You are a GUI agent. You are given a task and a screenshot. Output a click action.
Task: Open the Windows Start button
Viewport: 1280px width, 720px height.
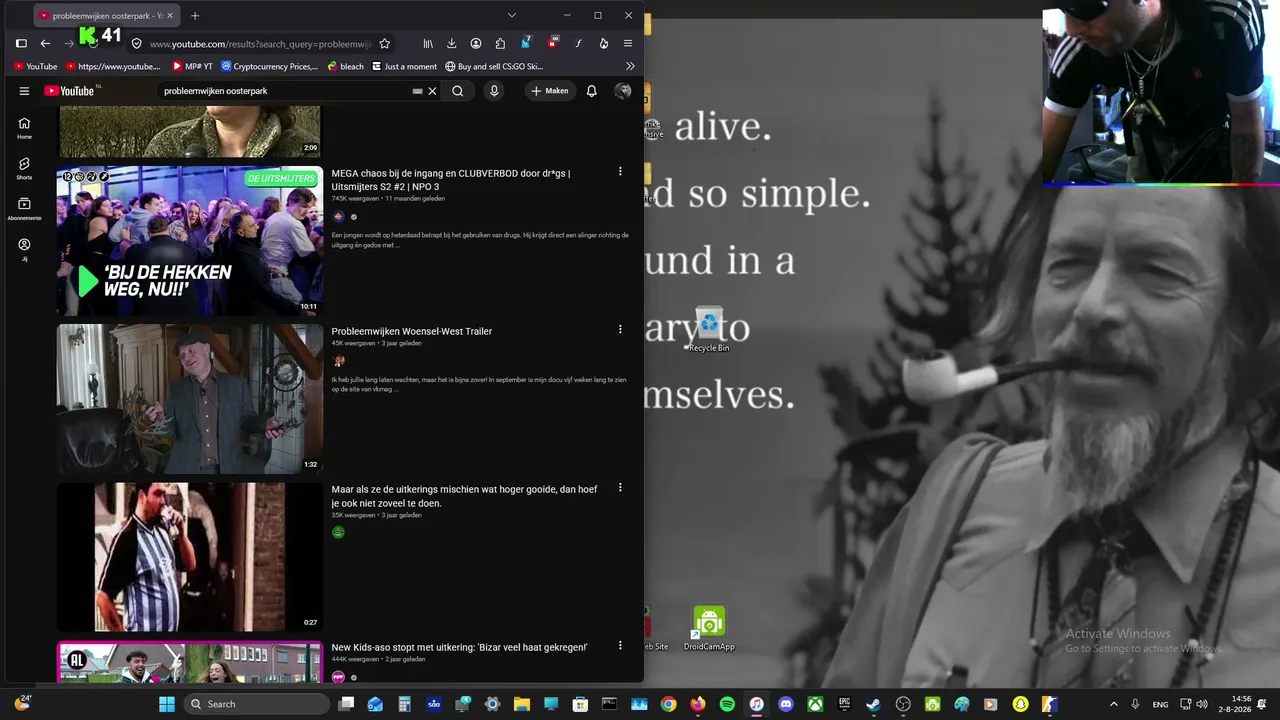click(167, 704)
